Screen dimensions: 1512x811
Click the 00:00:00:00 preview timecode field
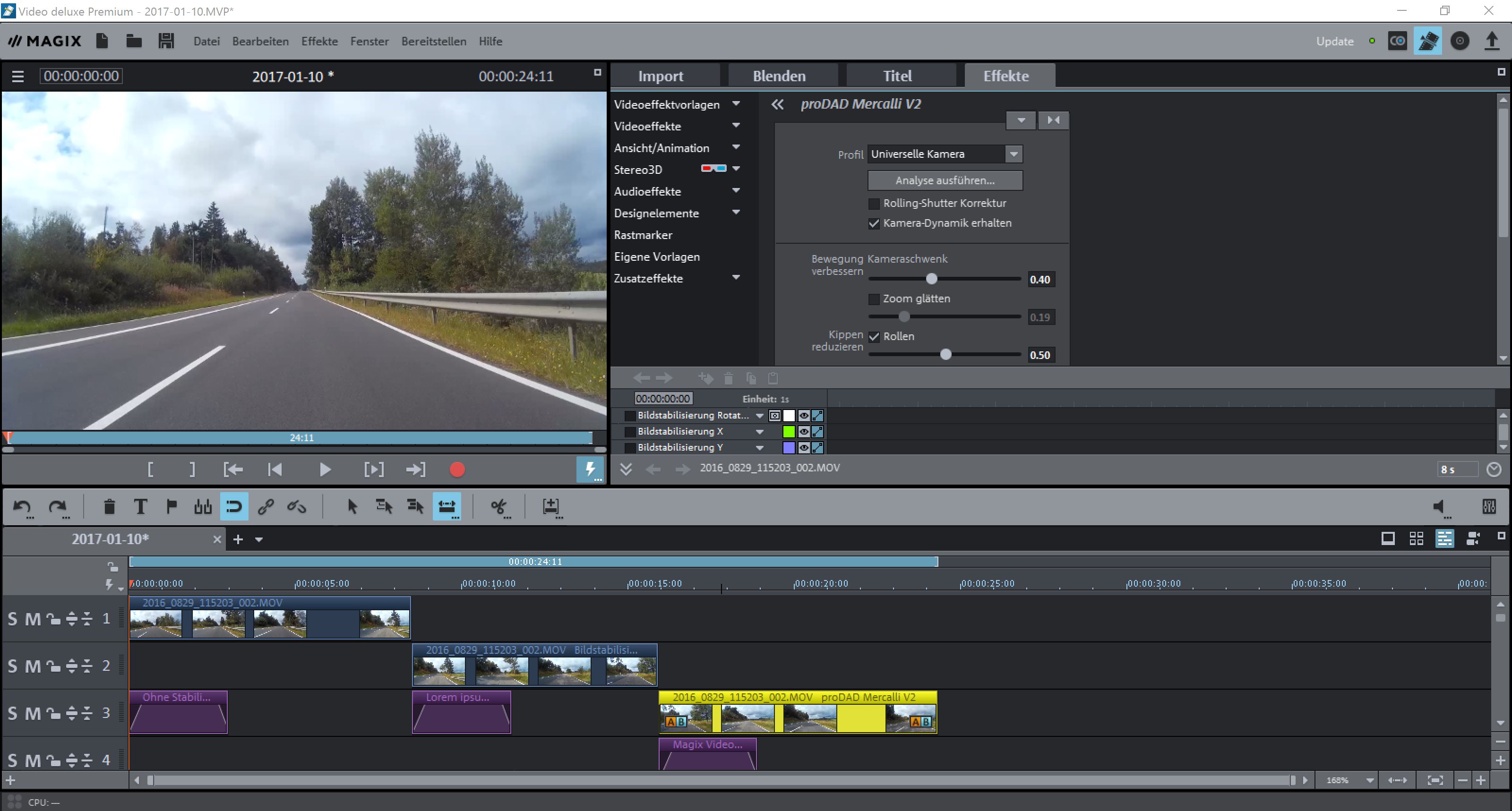click(81, 76)
